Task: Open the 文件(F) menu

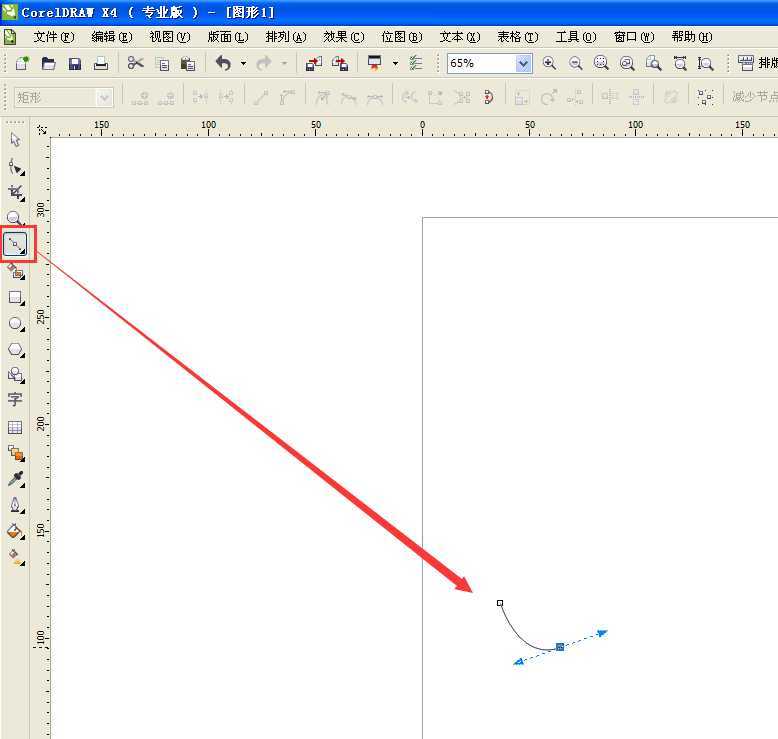Action: coord(54,37)
